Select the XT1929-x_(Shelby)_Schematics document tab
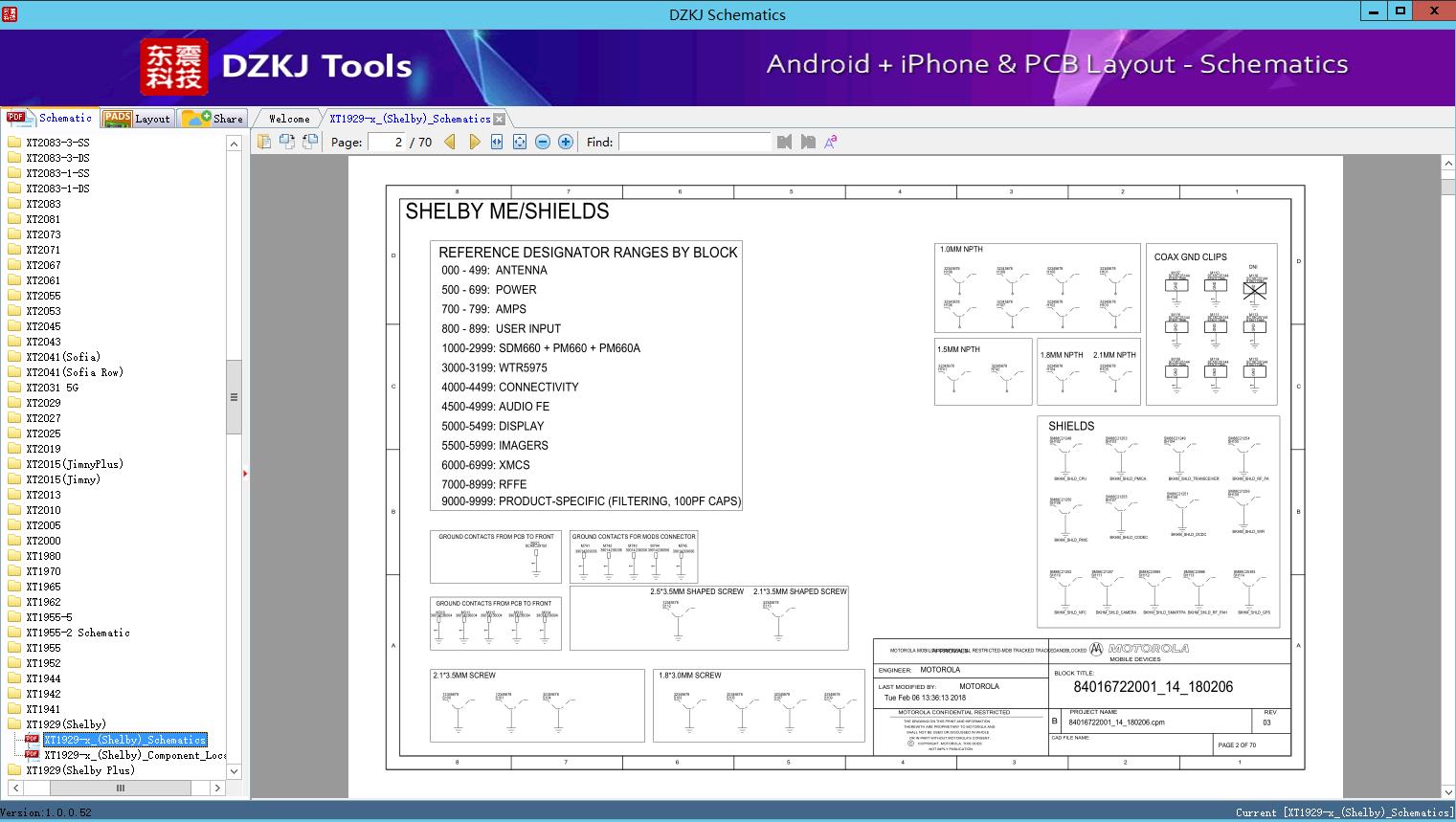The image size is (1456, 822). [410, 119]
